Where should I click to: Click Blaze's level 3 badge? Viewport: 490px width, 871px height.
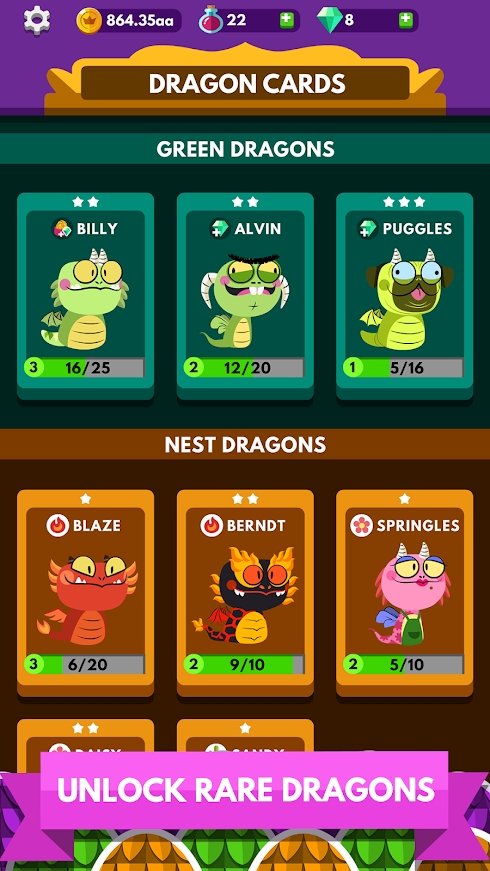click(x=34, y=664)
